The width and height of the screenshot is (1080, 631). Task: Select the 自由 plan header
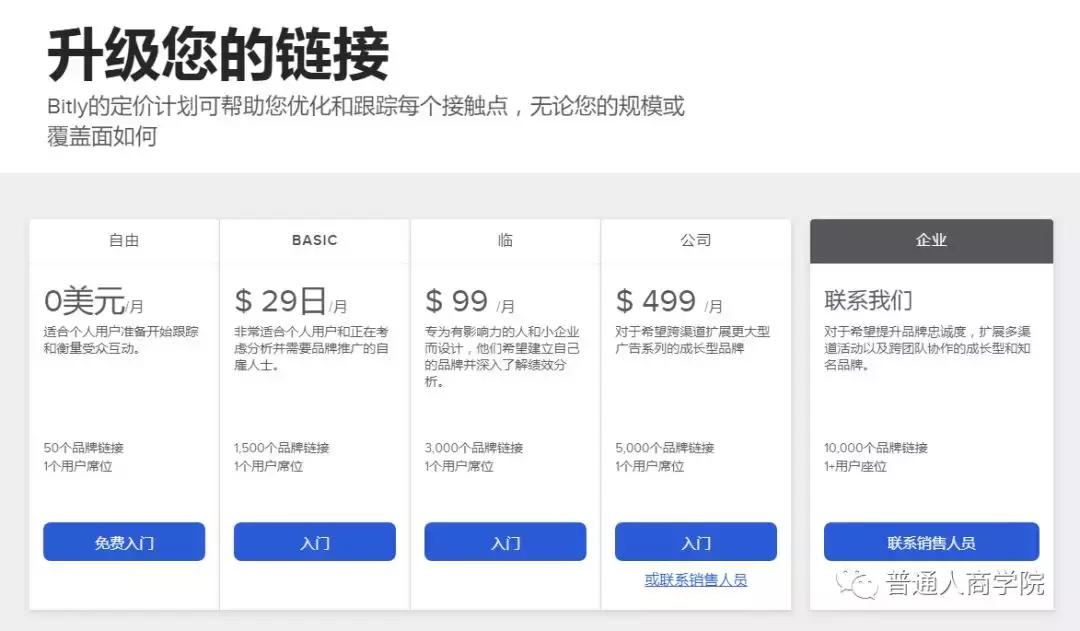pyautogui.click(x=123, y=240)
